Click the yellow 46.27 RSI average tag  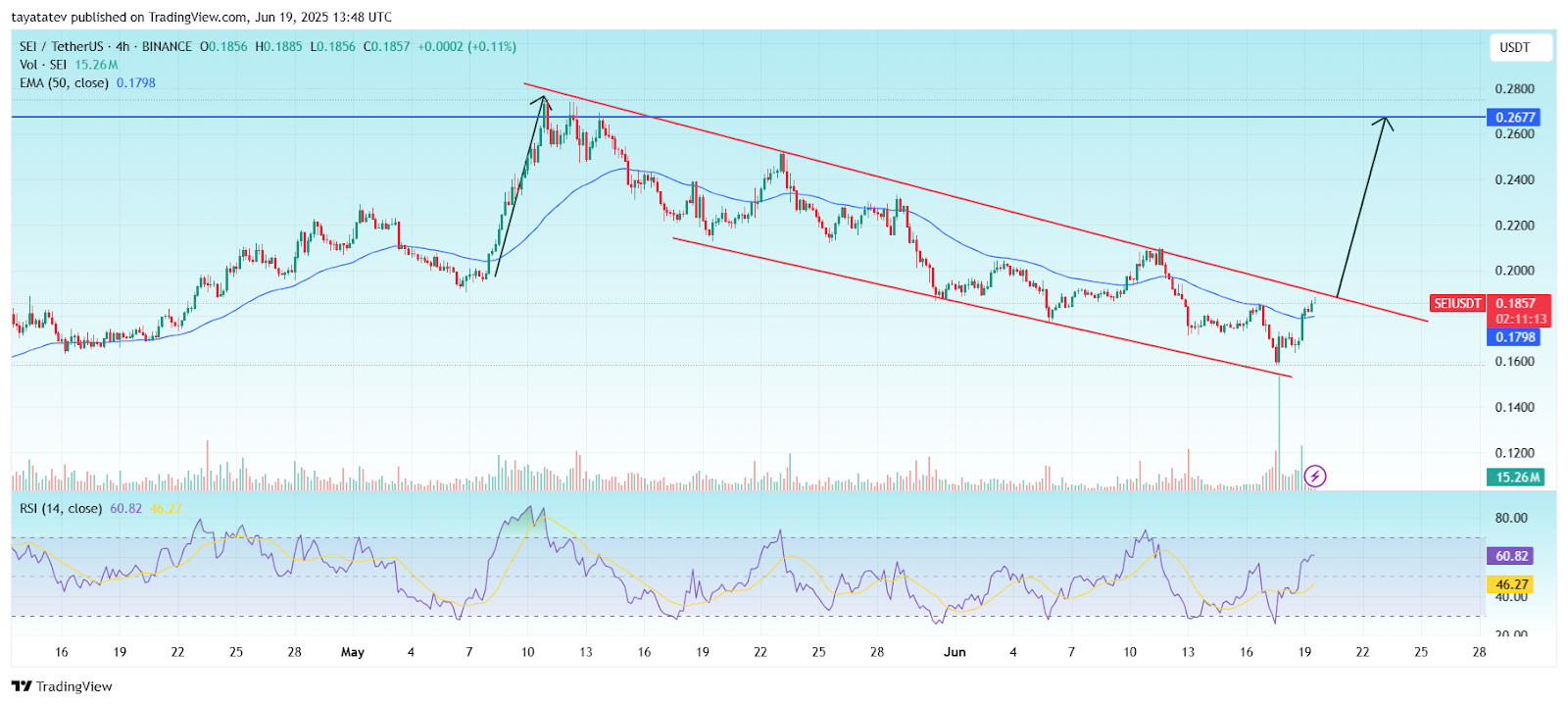[1511, 584]
